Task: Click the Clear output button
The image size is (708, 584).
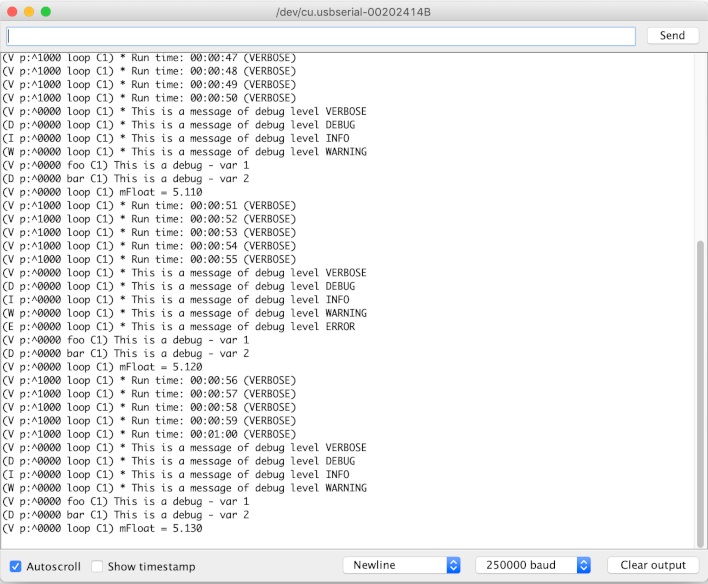Action: coord(653,565)
